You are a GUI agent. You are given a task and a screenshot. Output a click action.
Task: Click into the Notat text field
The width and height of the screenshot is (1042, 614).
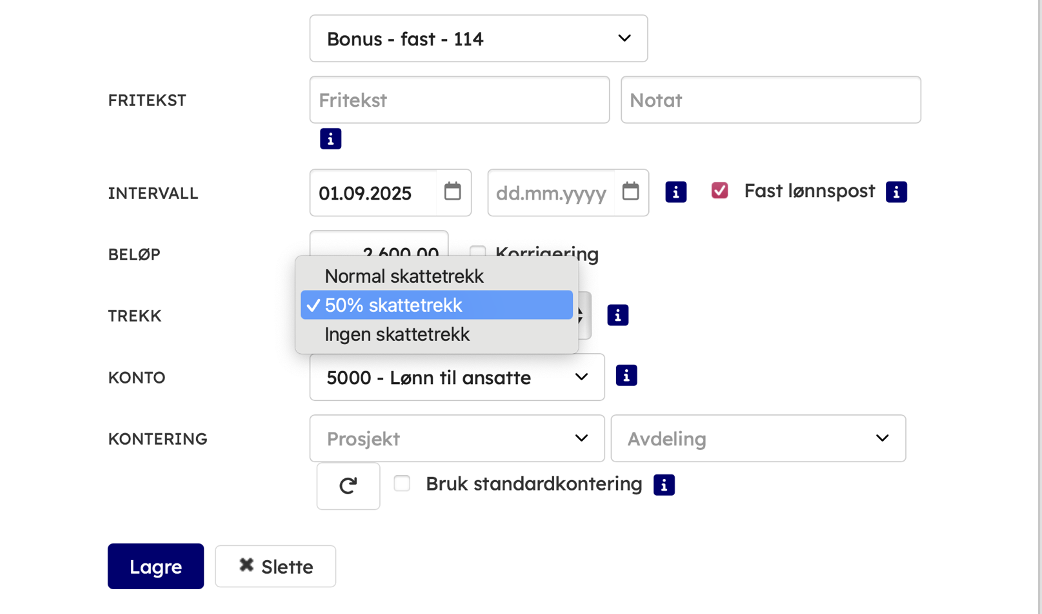(770, 100)
